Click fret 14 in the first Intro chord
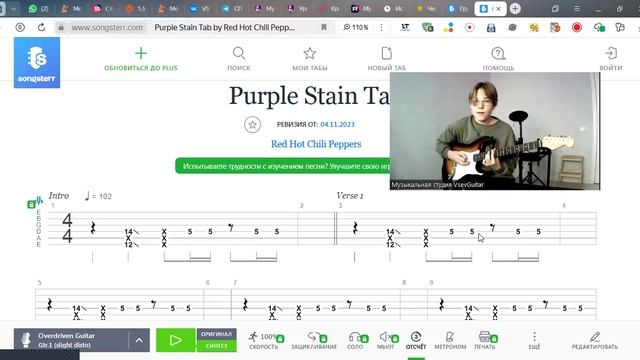The image size is (640, 360). (x=129, y=231)
